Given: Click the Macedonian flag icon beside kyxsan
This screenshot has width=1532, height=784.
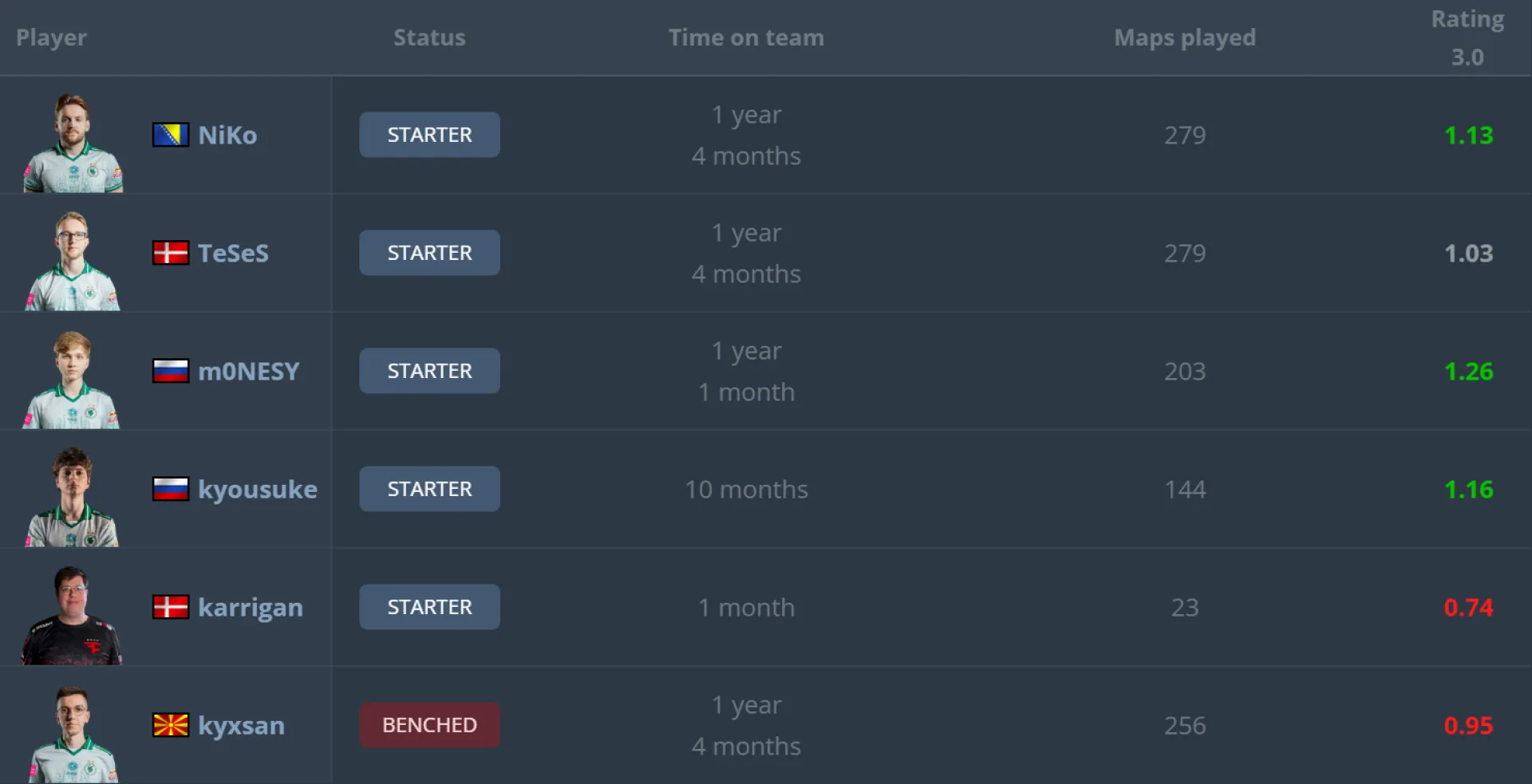Looking at the screenshot, I should tap(171, 725).
